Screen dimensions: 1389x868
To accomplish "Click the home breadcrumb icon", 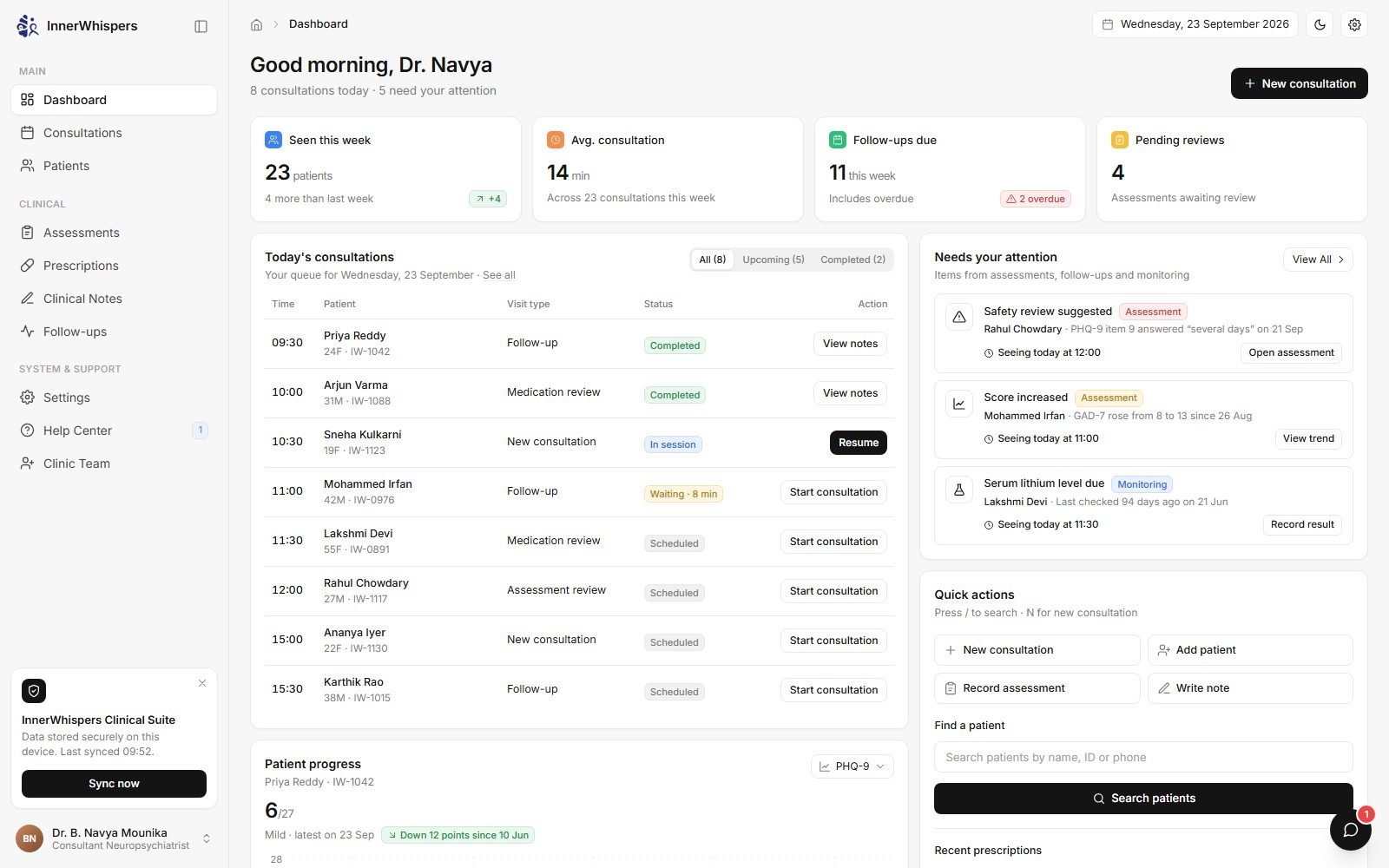I will coord(256,24).
